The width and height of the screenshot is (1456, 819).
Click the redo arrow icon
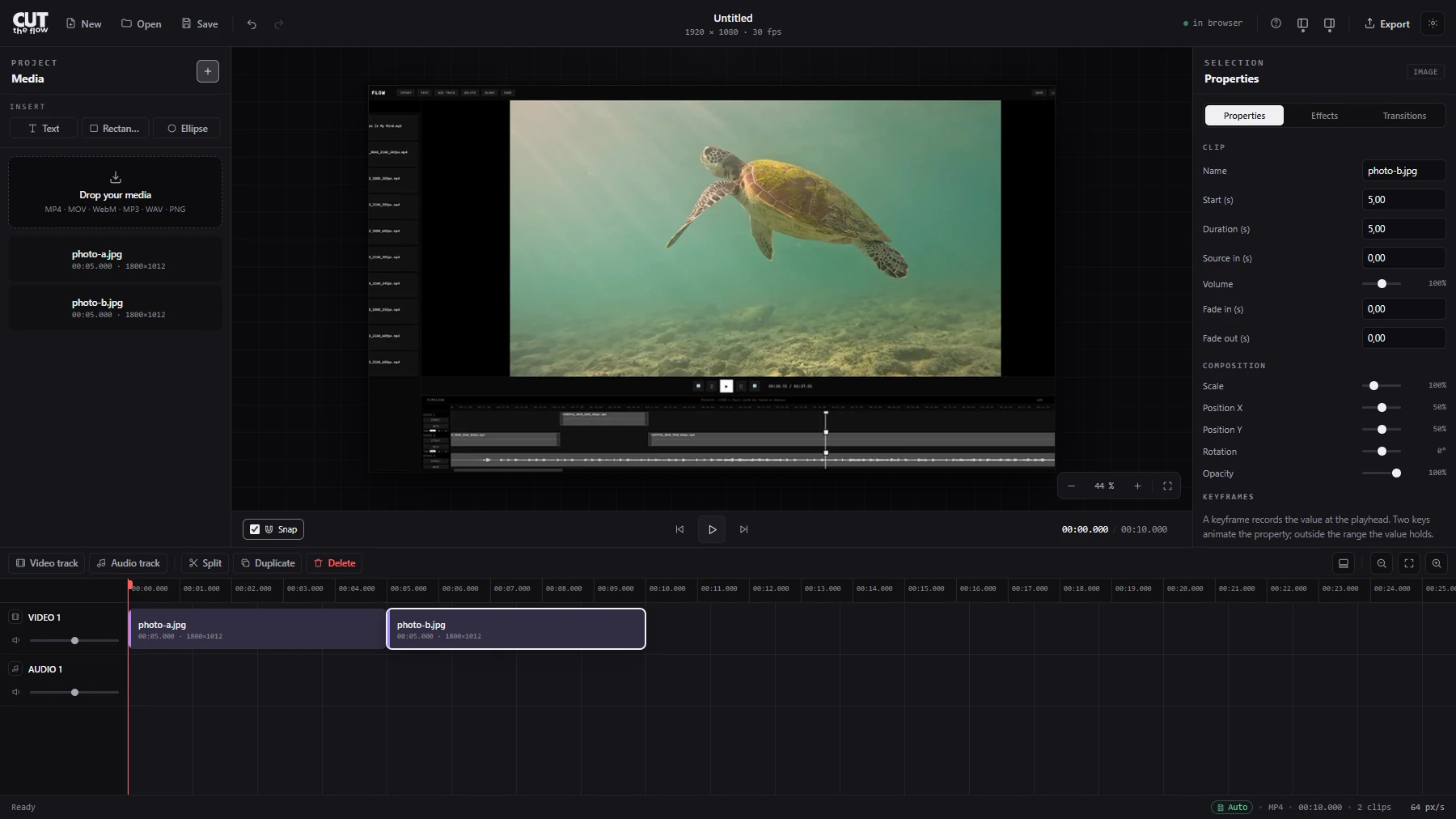(x=279, y=24)
